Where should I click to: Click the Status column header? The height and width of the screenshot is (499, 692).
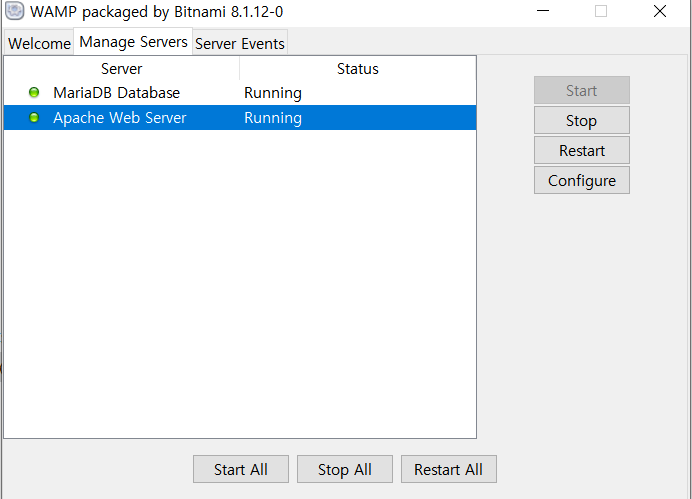[358, 69]
